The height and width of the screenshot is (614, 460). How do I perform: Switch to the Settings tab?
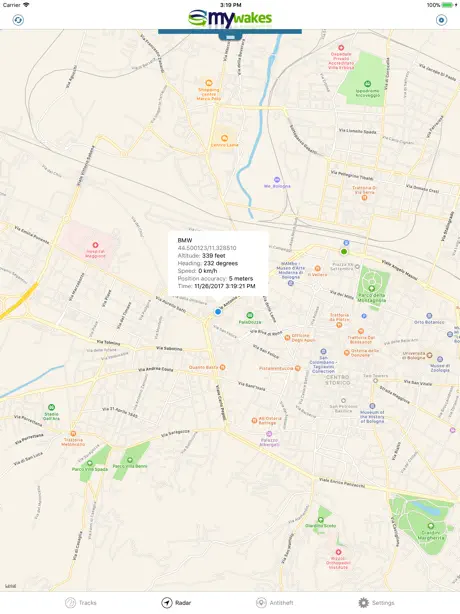pyautogui.click(x=376, y=602)
